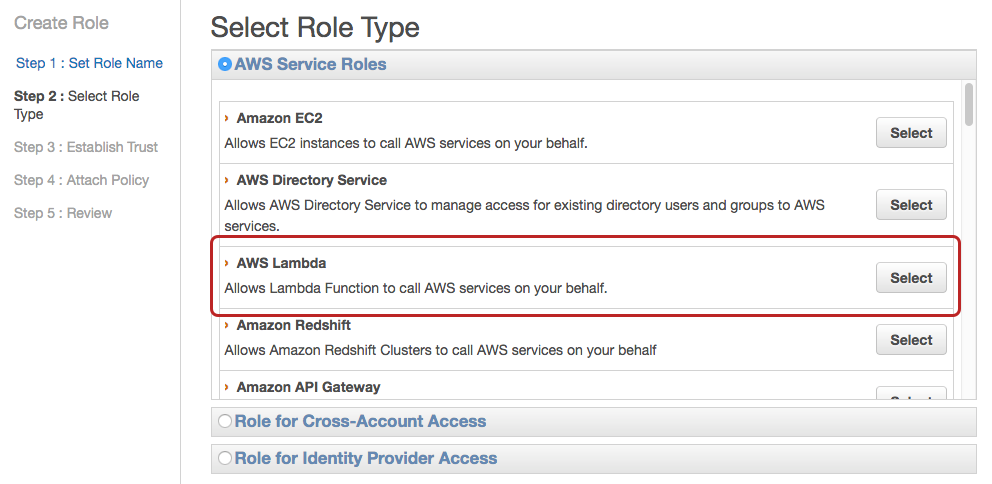Expand the Amazon Redshift arrow
This screenshot has width=992, height=484.
[x=226, y=325]
